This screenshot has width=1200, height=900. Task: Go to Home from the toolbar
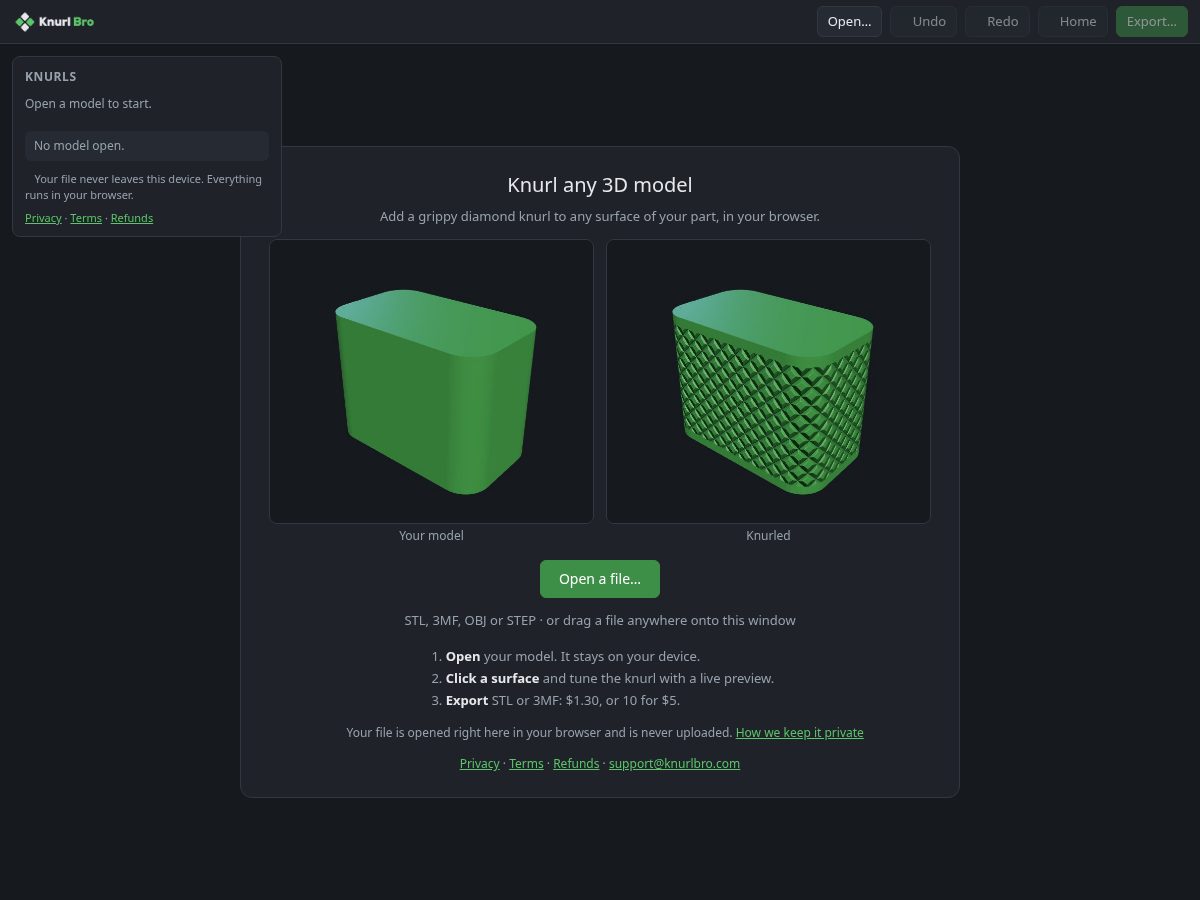1073,21
